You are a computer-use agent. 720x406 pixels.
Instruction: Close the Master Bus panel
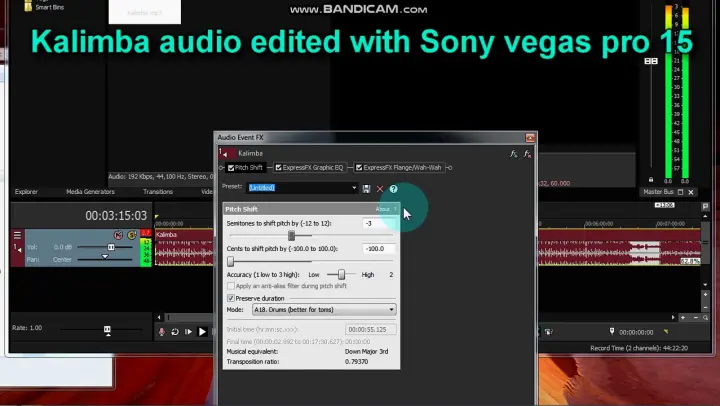click(691, 192)
